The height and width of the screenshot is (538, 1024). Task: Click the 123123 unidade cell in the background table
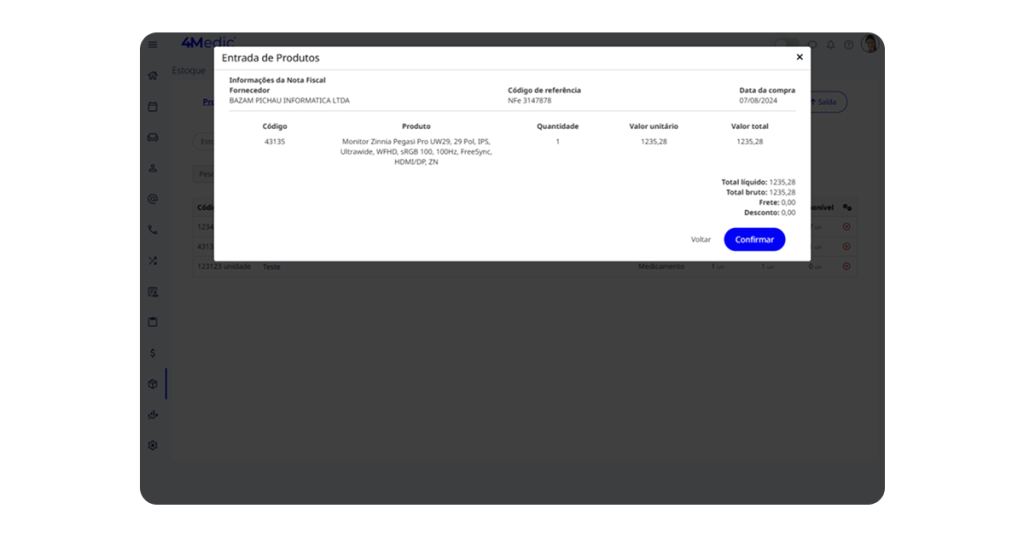click(x=224, y=266)
